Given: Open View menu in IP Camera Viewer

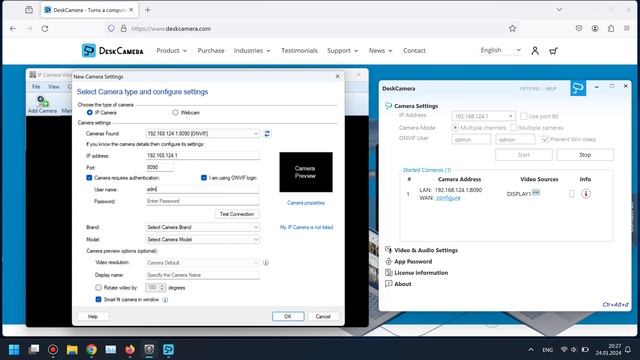Looking at the screenshot, I should [53, 87].
